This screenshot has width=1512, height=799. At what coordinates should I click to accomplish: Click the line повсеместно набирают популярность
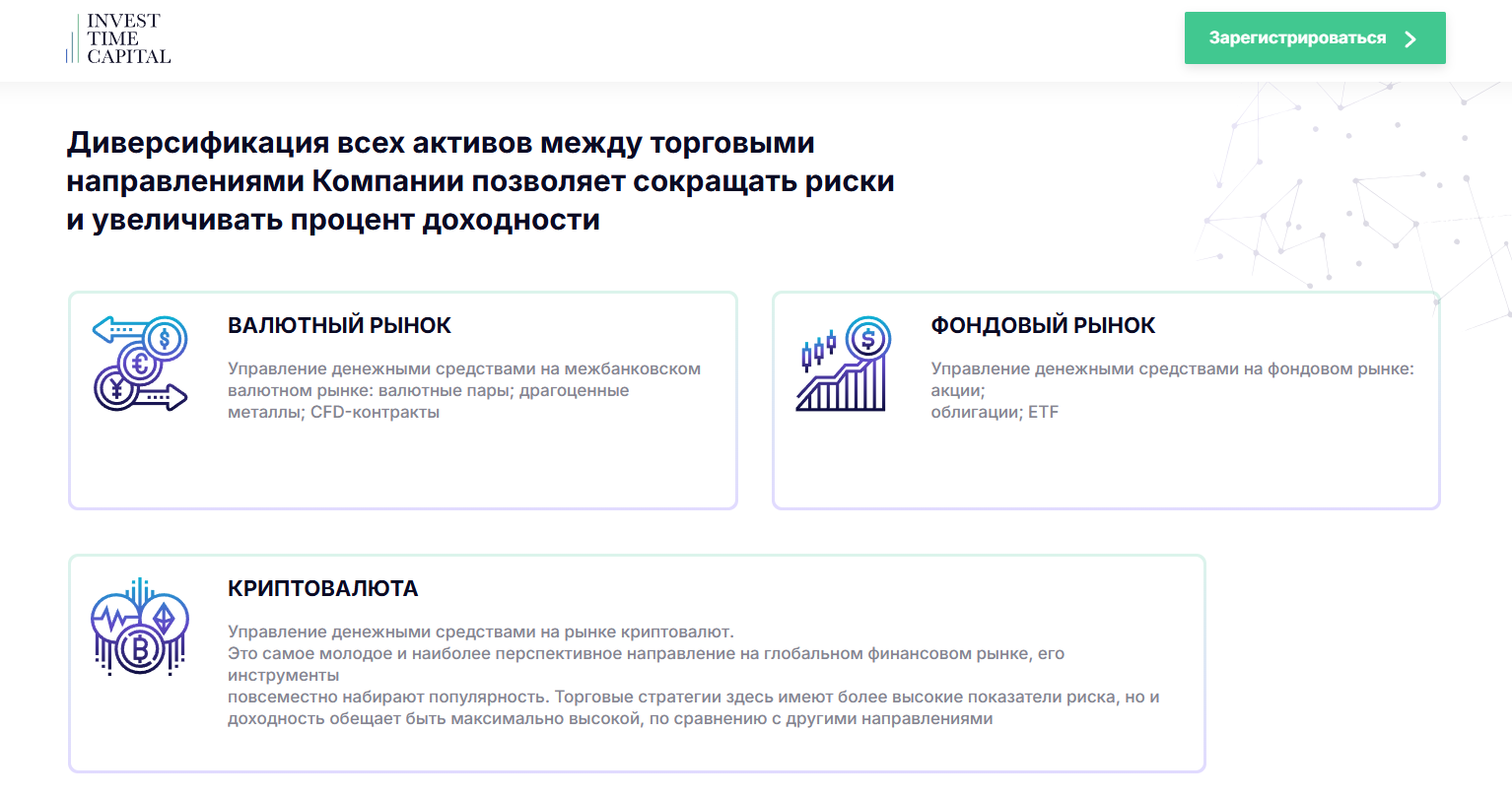[694, 697]
